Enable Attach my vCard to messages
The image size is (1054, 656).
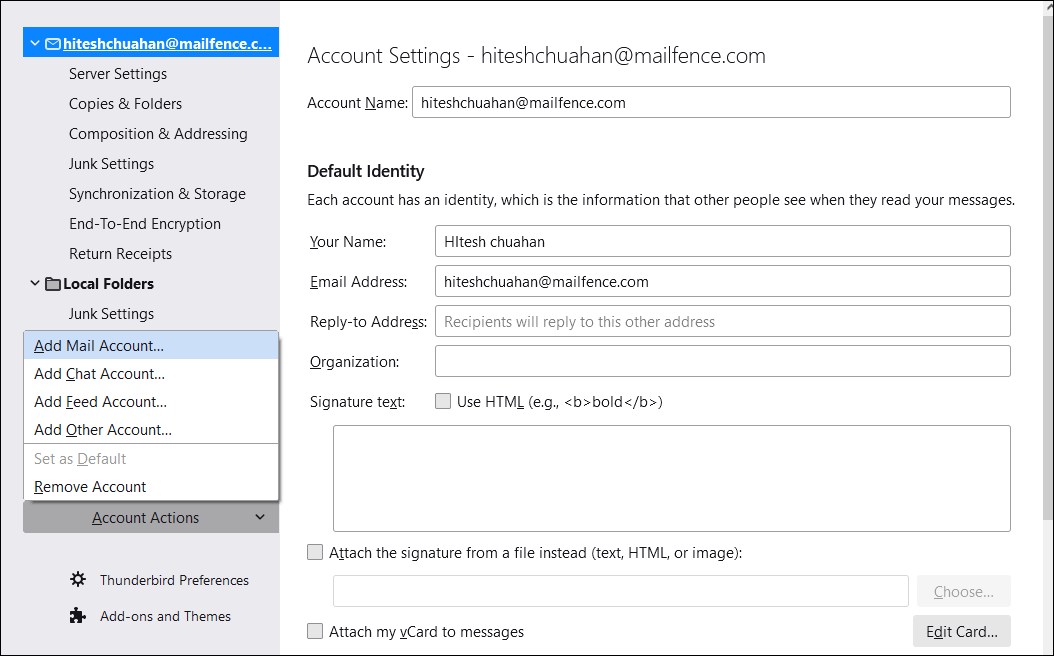pos(315,631)
